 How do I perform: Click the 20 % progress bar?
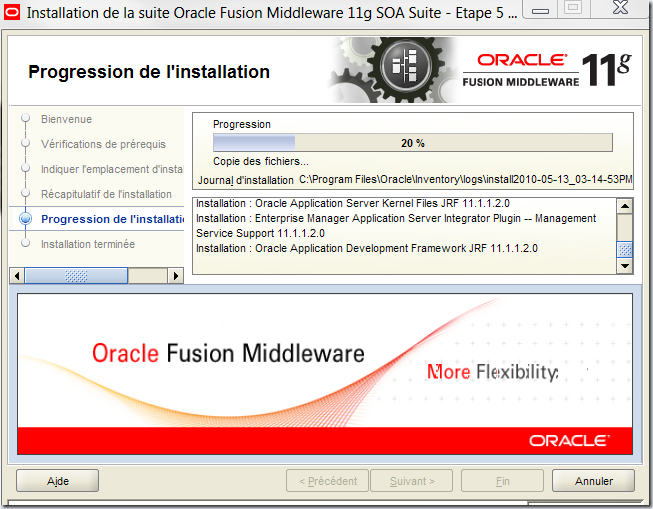coord(413,143)
